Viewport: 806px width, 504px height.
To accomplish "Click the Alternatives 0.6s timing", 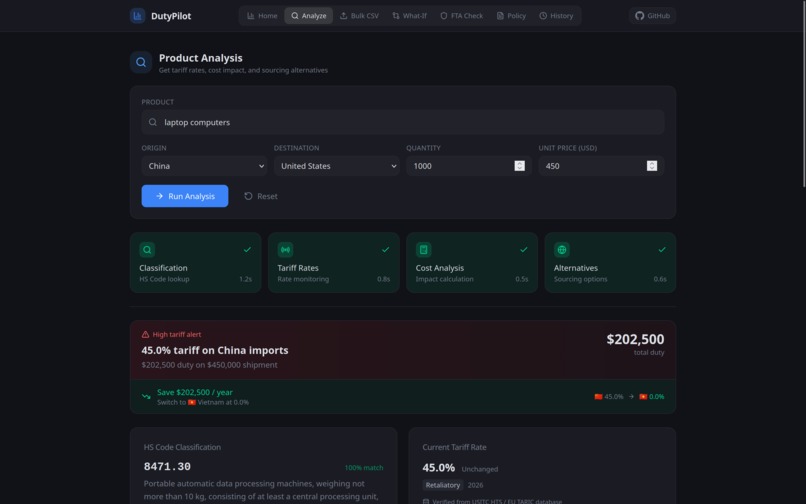I will coord(660,279).
